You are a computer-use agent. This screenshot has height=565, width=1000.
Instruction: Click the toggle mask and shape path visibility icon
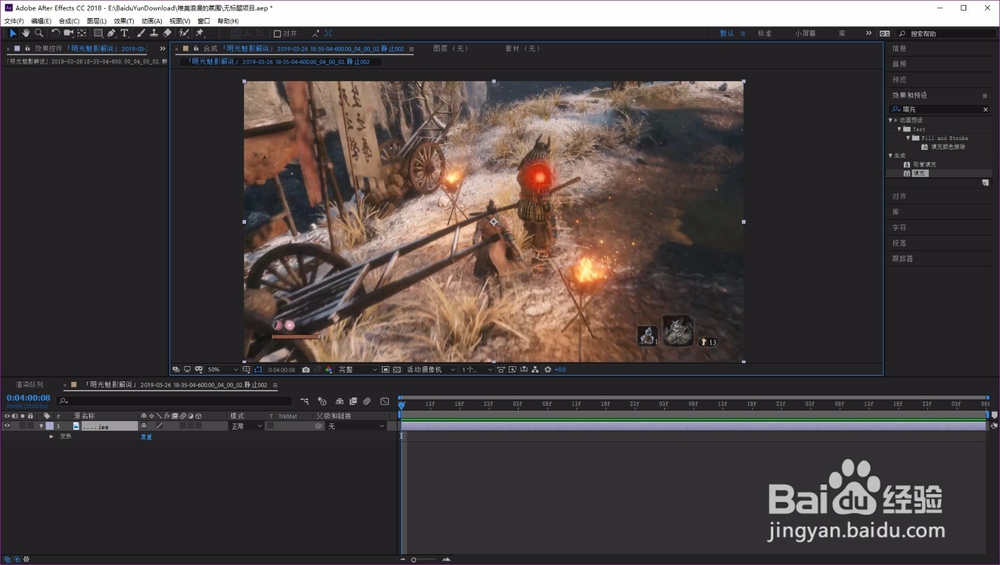point(258,369)
